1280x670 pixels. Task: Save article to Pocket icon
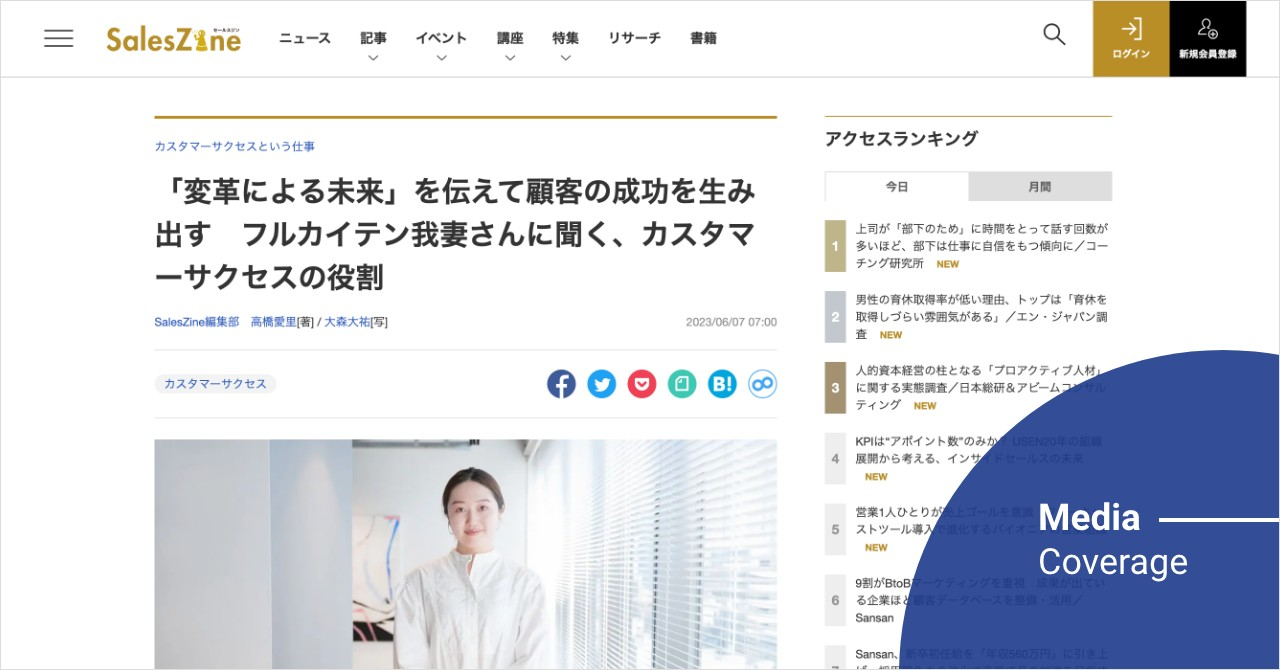tap(641, 384)
